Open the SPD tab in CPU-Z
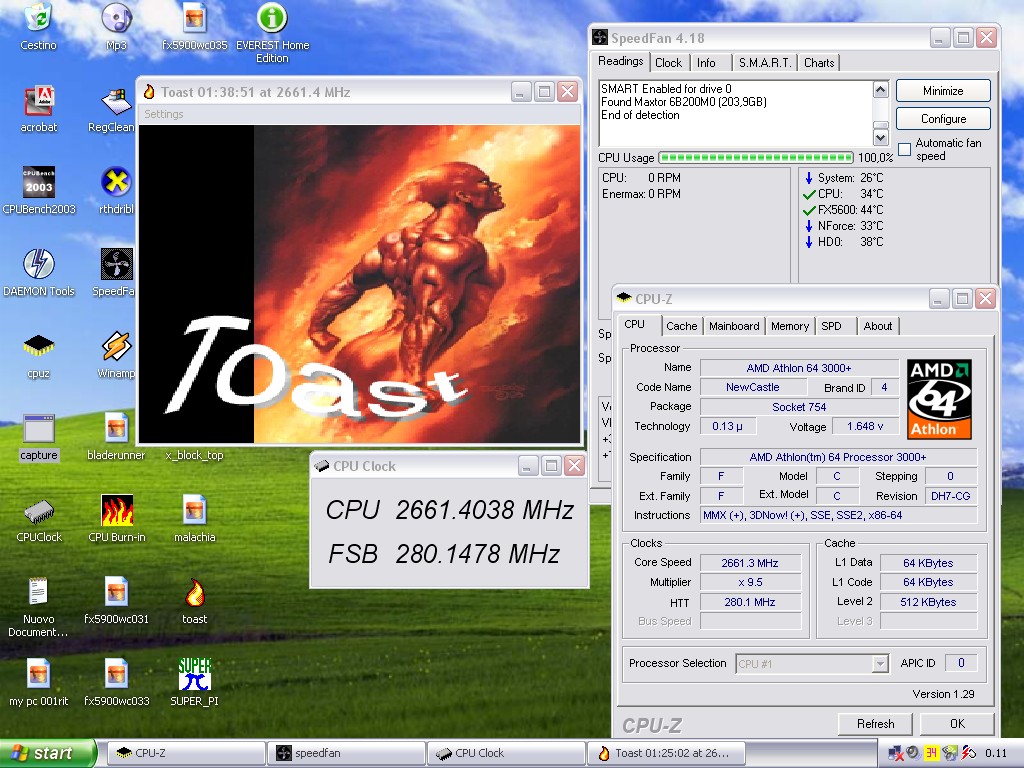Viewport: 1024px width, 768px height. [831, 326]
